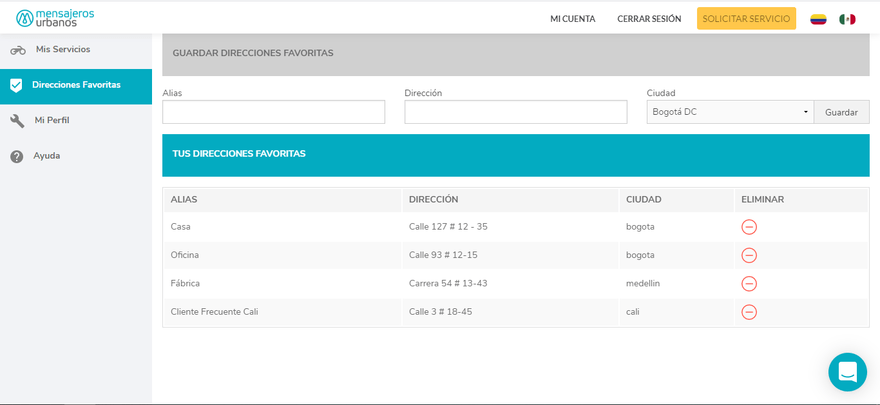
Task: Delete the Casa favorite address
Action: (749, 227)
